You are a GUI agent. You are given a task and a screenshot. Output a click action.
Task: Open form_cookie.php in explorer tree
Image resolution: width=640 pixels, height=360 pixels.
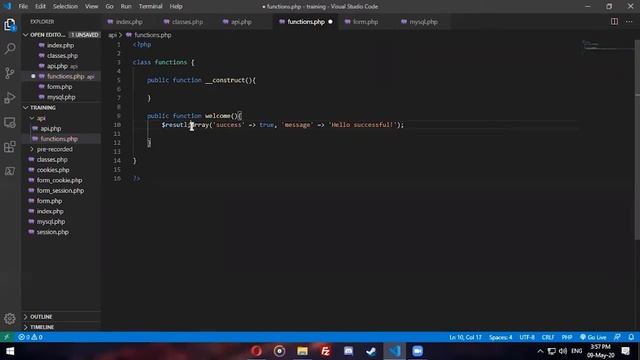60,180
